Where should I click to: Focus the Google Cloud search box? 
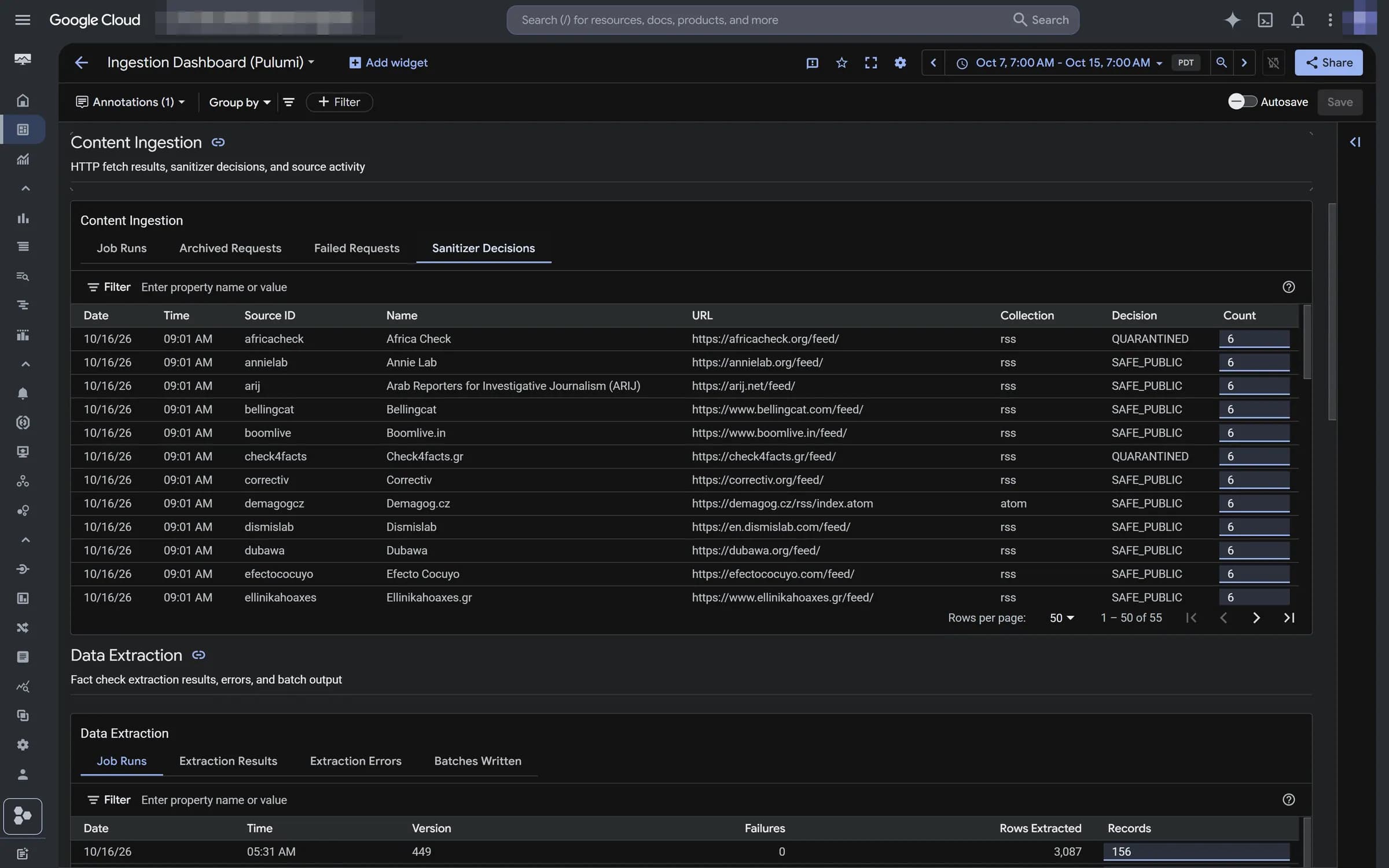point(792,20)
